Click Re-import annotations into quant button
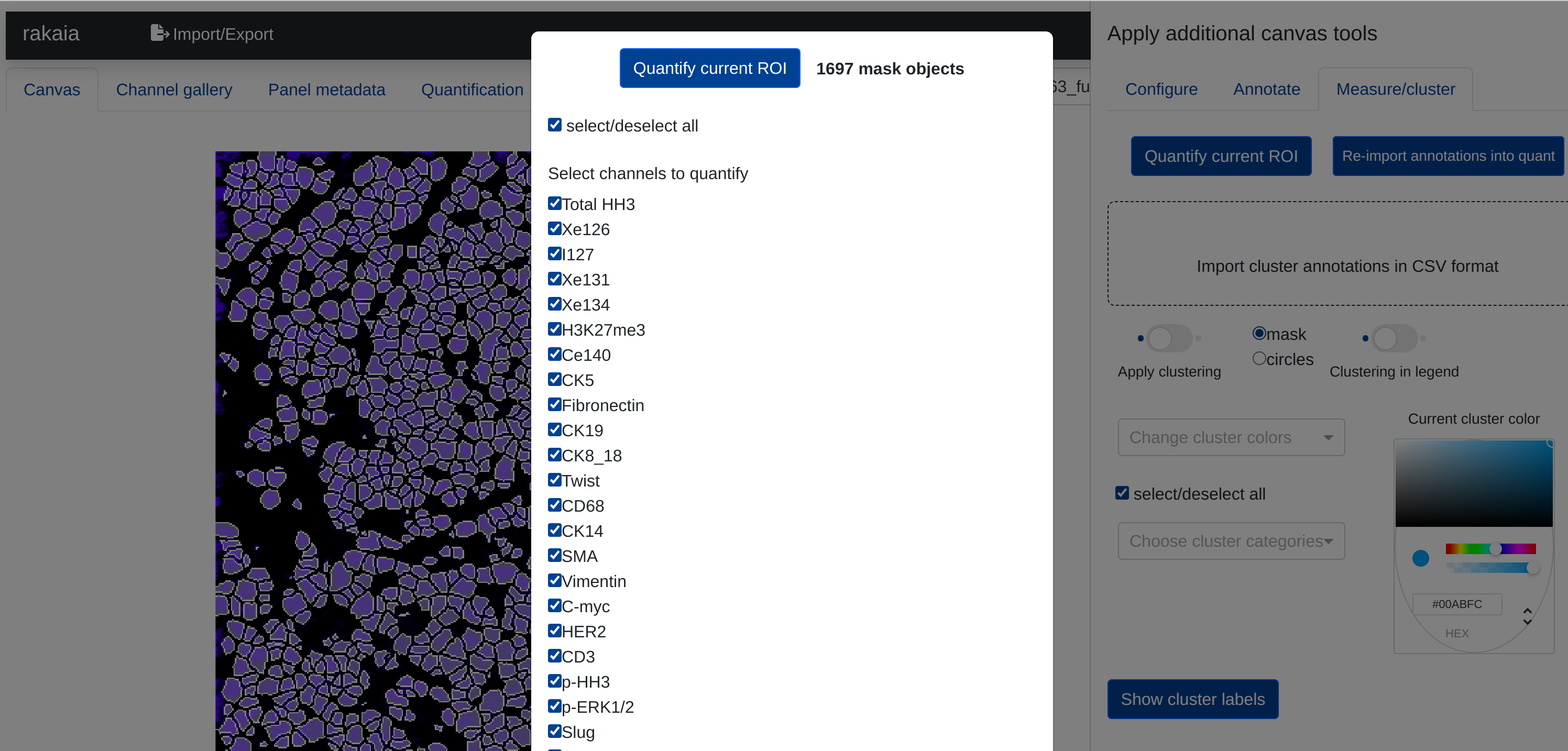Screen dimensions: 1568x751 point(1448,156)
